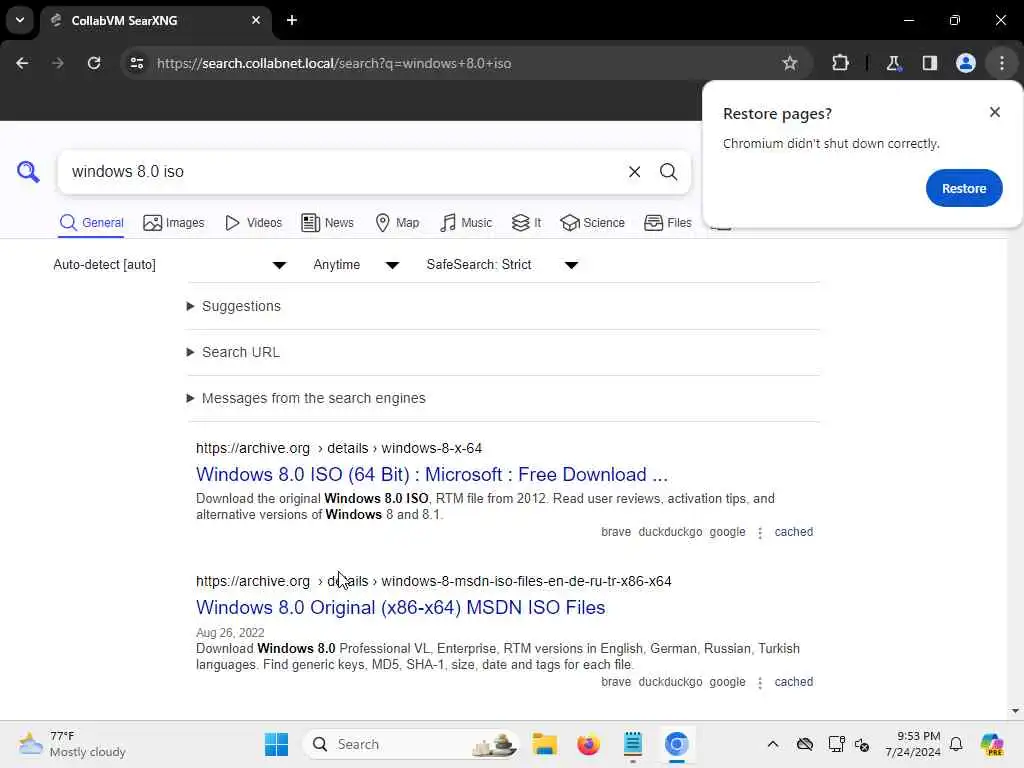Open the Chromium three-dot menu

[1002, 63]
